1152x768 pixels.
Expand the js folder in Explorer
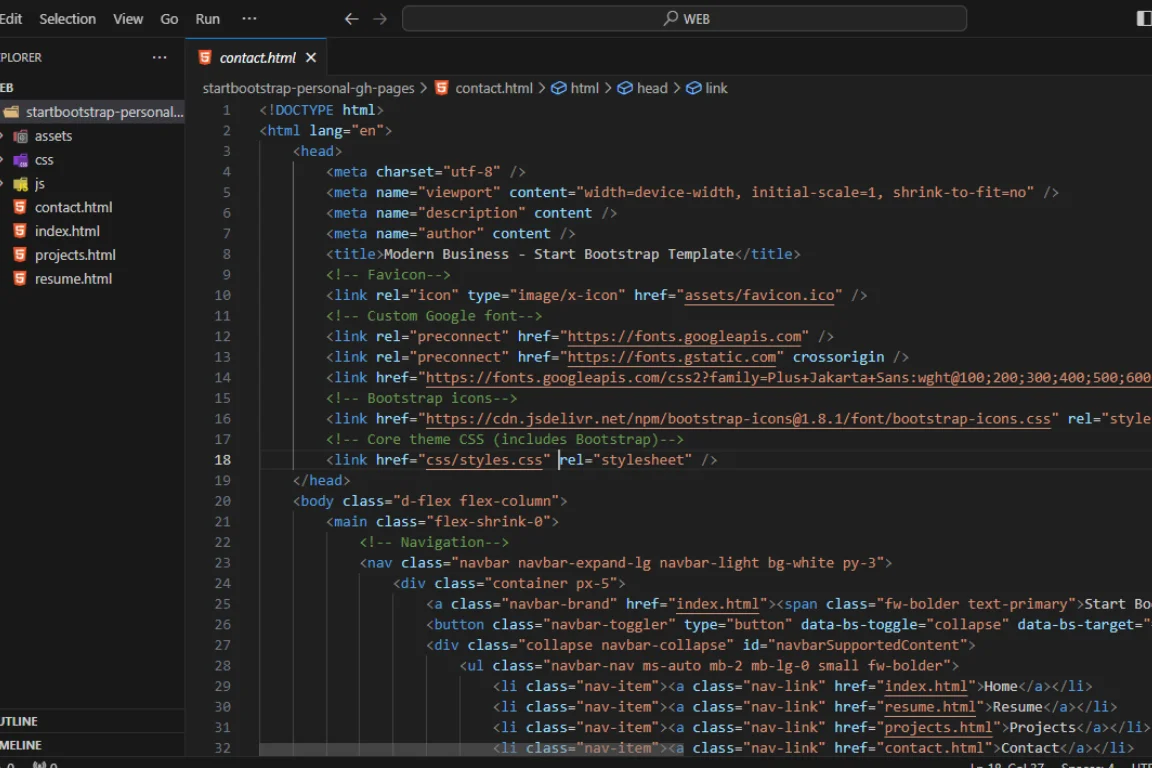coord(40,184)
